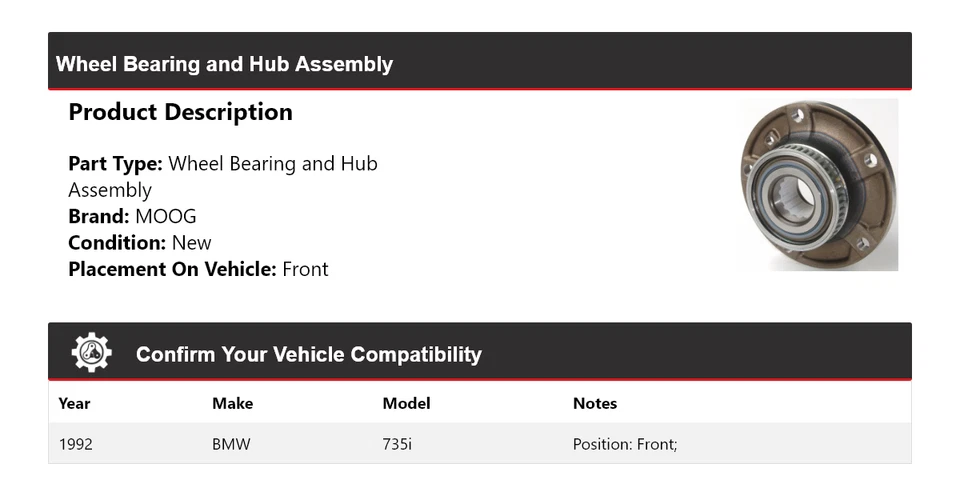Click the Wheel Bearing and Hub Assembly title bar
Image resolution: width=960 pixels, height=496 pixels.
pos(224,65)
